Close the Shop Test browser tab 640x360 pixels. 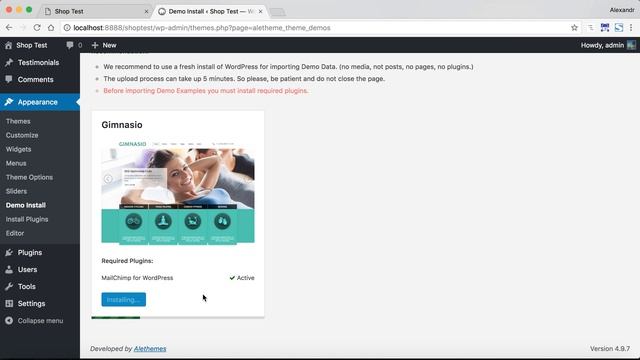(147, 11)
